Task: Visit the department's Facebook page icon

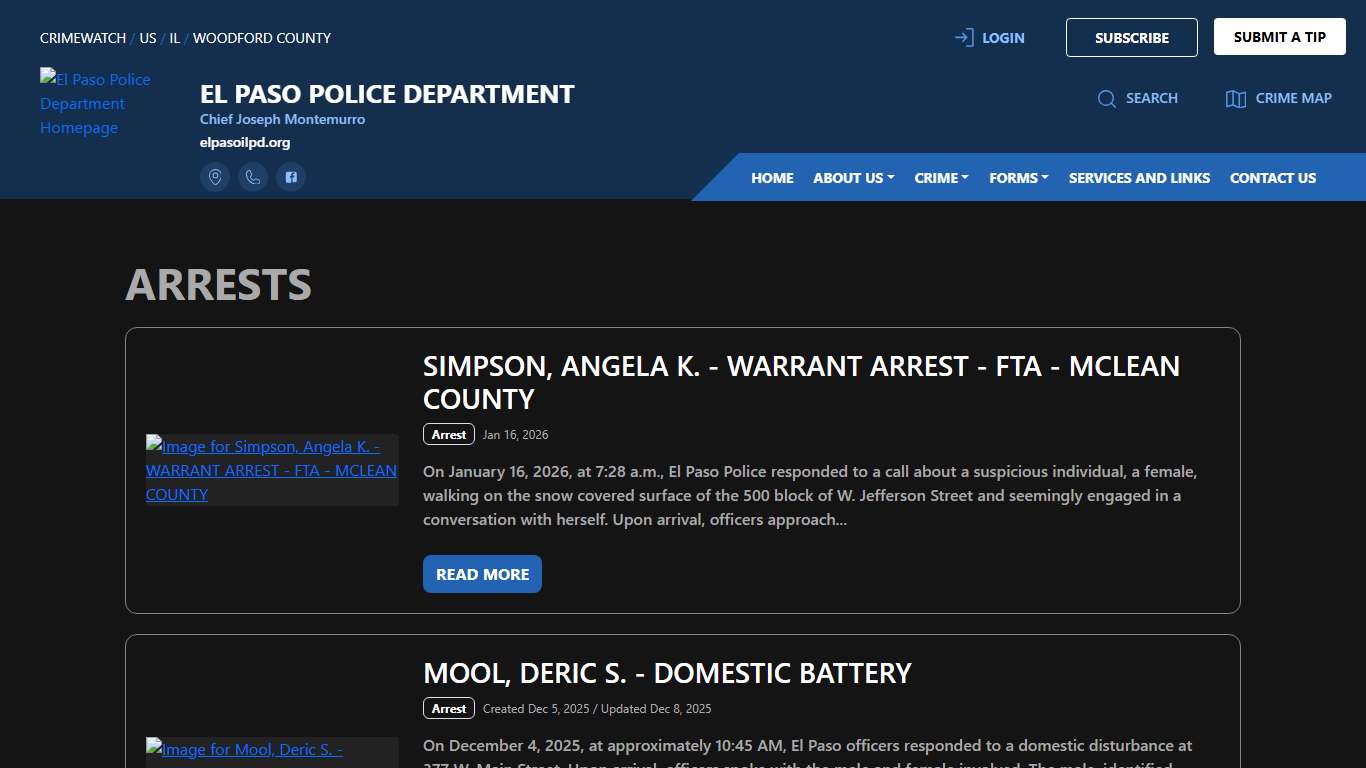Action: click(291, 176)
